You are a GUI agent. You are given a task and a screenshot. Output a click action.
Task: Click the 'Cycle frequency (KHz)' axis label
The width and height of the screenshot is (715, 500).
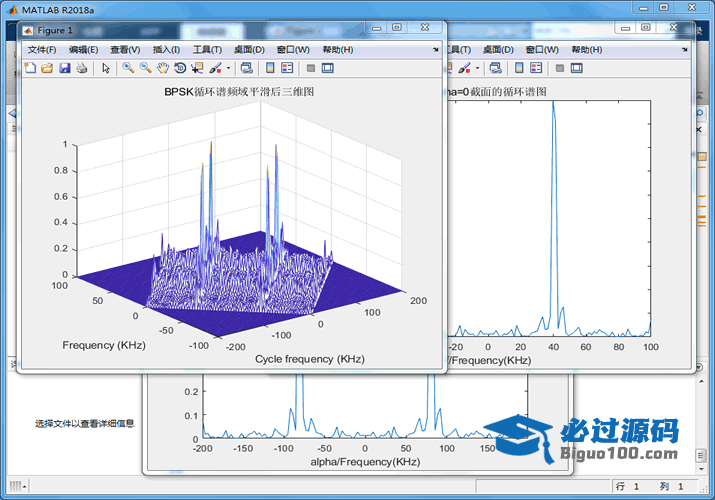310,359
